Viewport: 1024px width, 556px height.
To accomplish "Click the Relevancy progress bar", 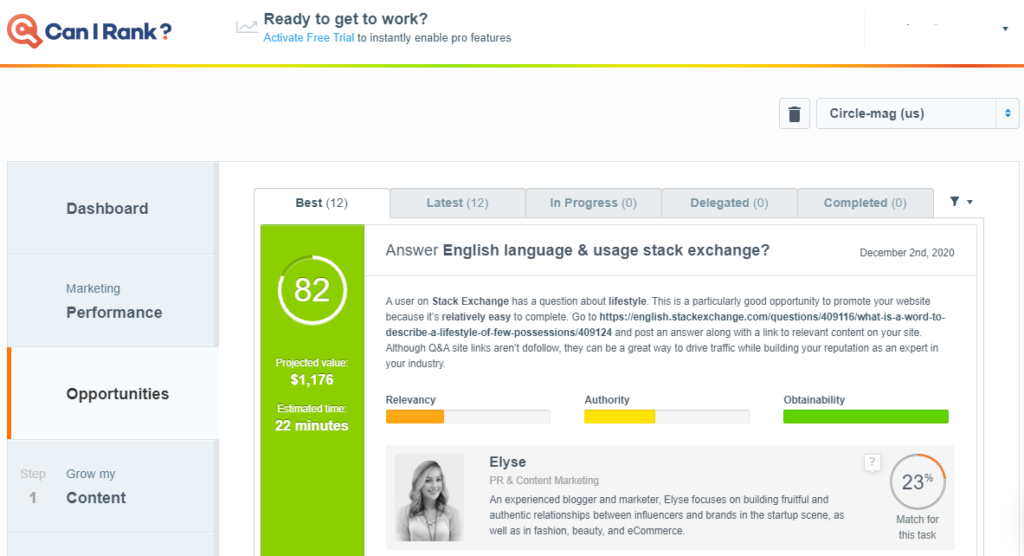I will click(x=468, y=416).
